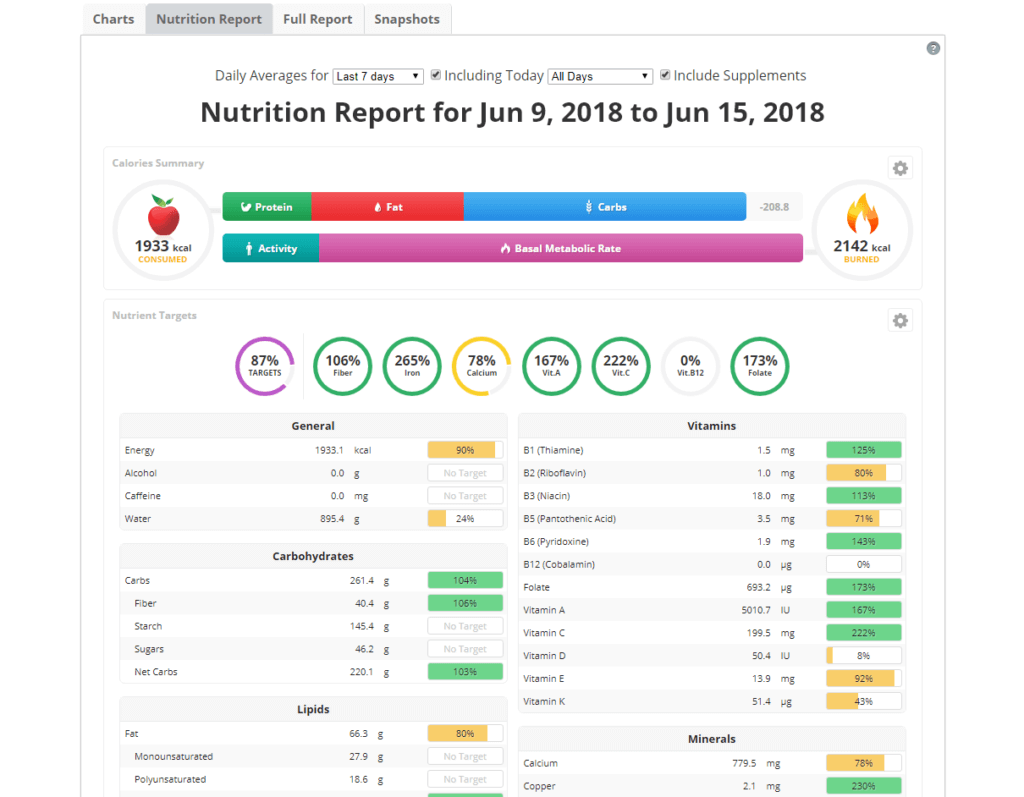The height and width of the screenshot is (797, 1024).
Task: Click the red apple consumed icon
Action: point(162,215)
